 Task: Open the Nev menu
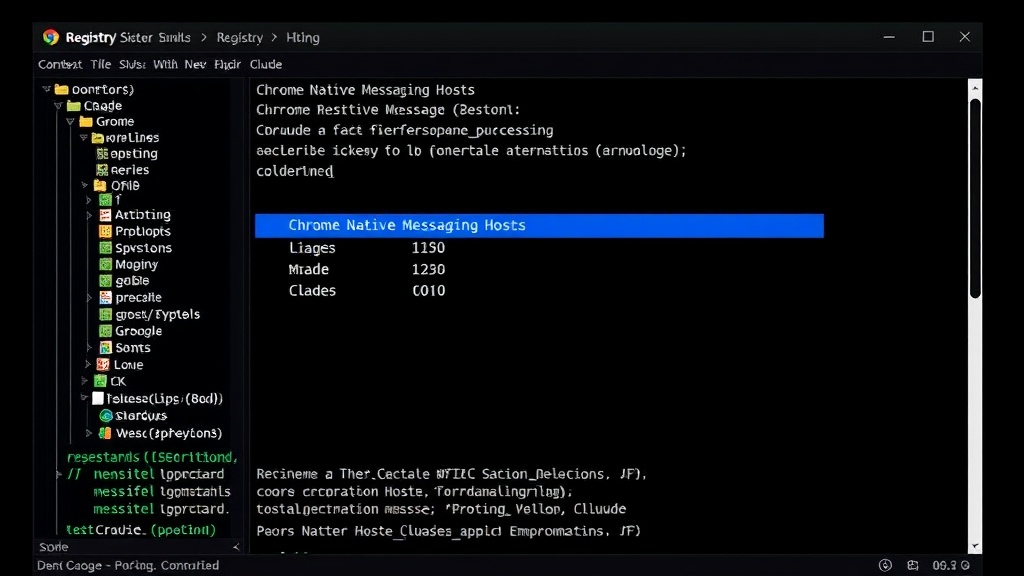pyautogui.click(x=195, y=65)
